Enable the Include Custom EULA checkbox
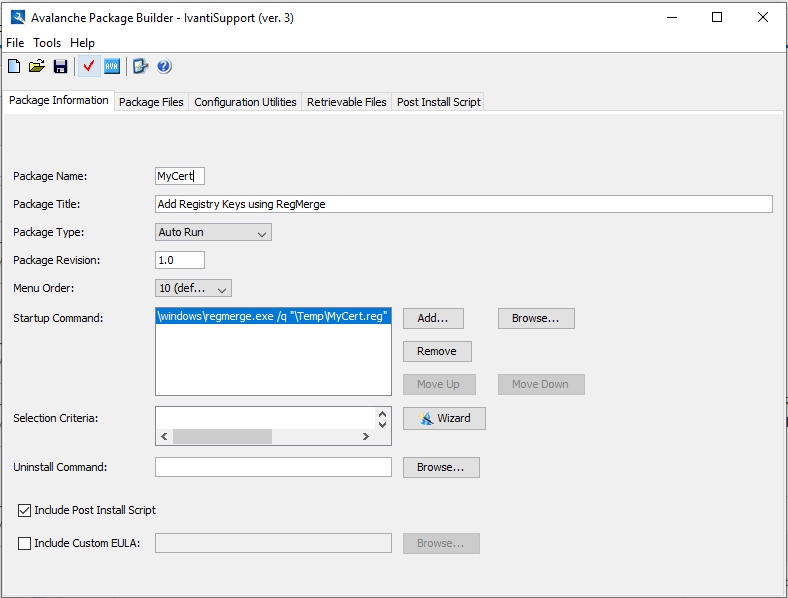This screenshot has width=788, height=598. coord(24,544)
